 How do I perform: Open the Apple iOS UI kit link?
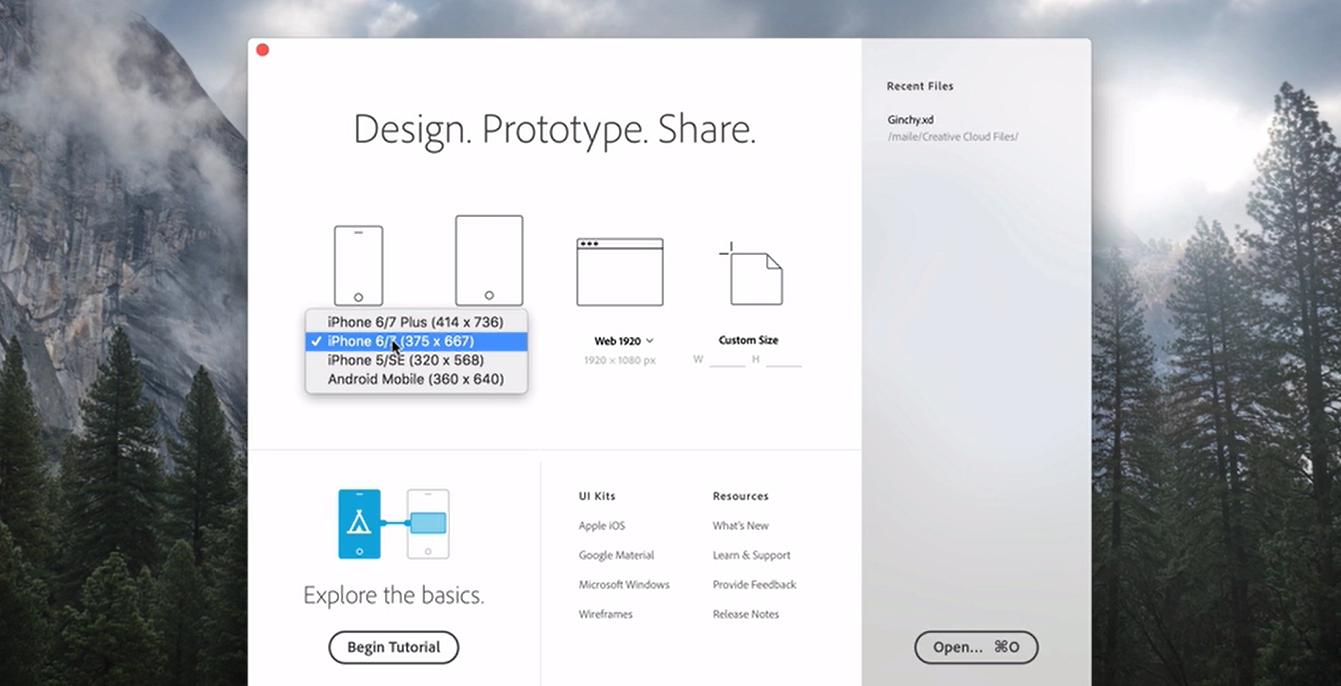[602, 526]
